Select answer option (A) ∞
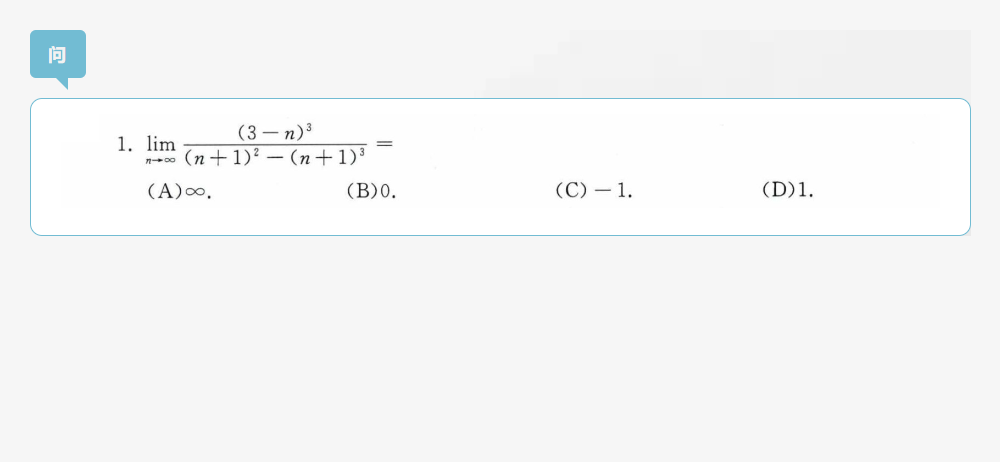 tap(179, 191)
